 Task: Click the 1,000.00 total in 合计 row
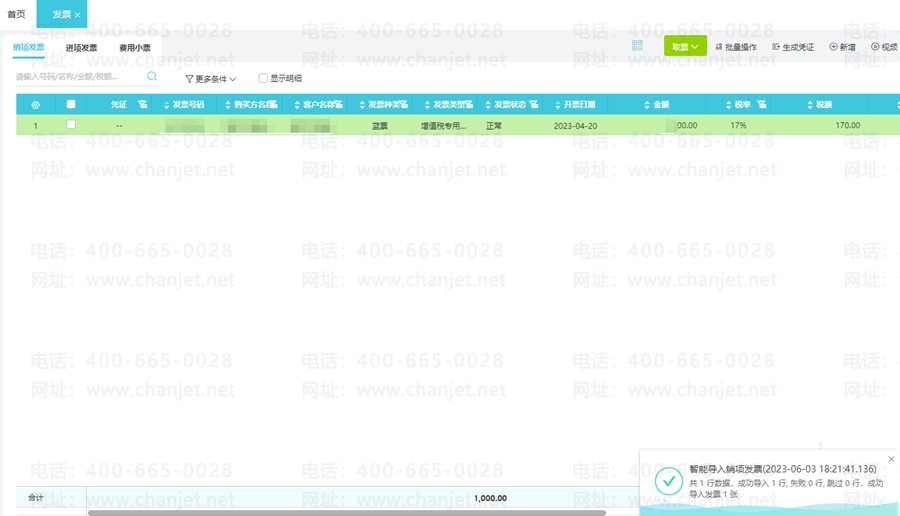tap(490, 498)
